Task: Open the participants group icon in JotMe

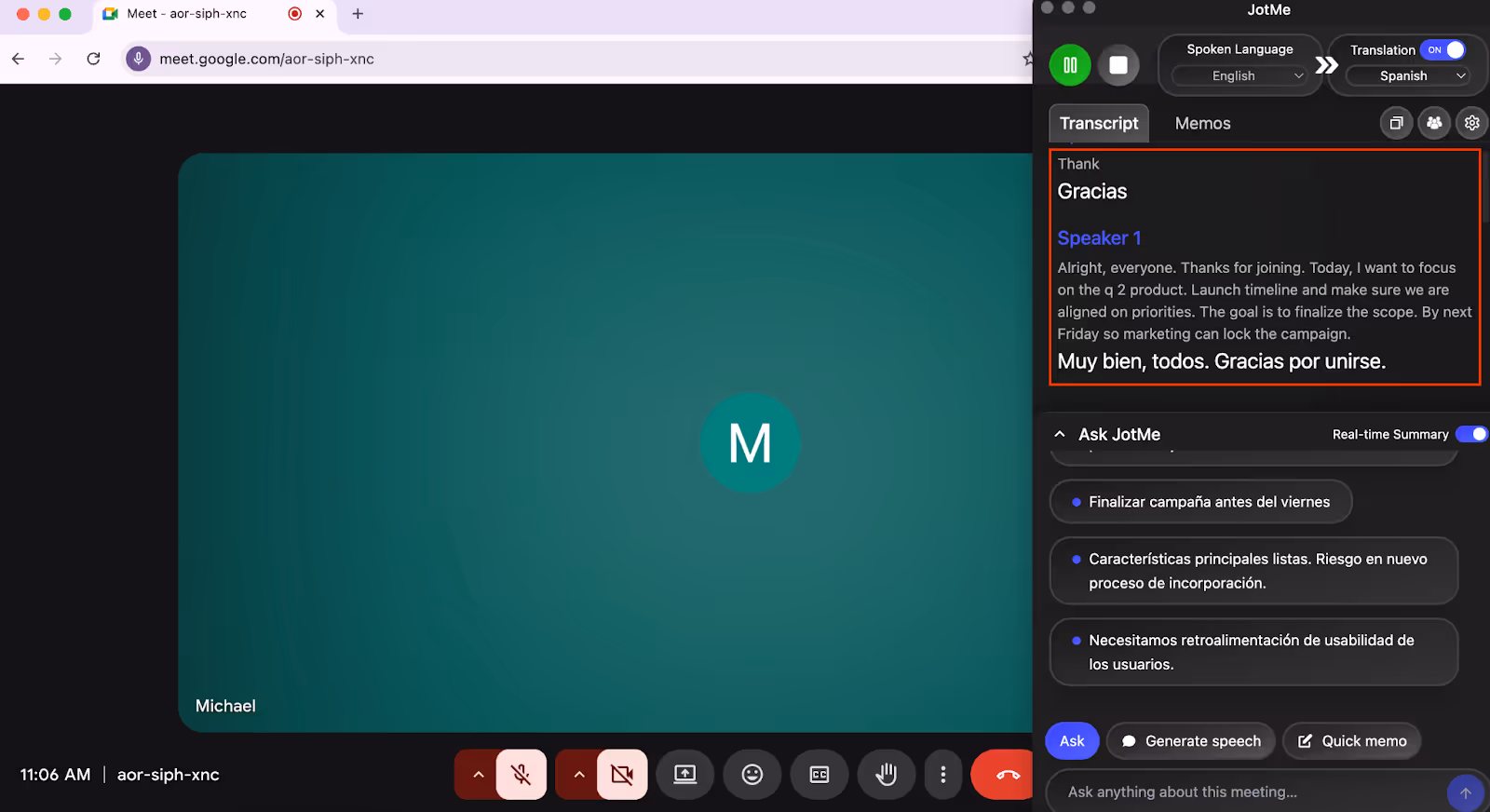Action: (x=1434, y=123)
